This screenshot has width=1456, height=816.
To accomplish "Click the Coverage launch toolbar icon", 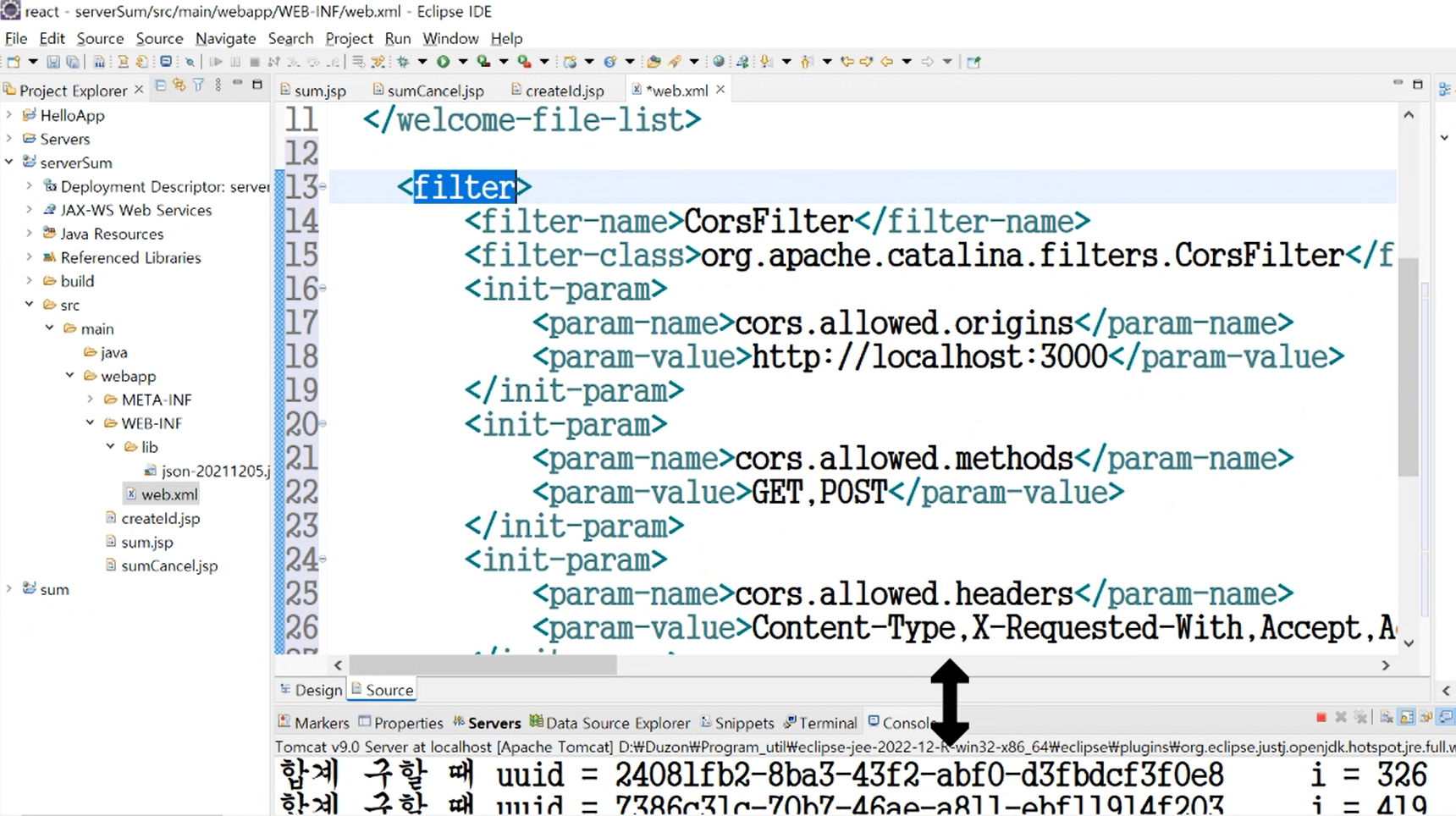I will [x=483, y=62].
